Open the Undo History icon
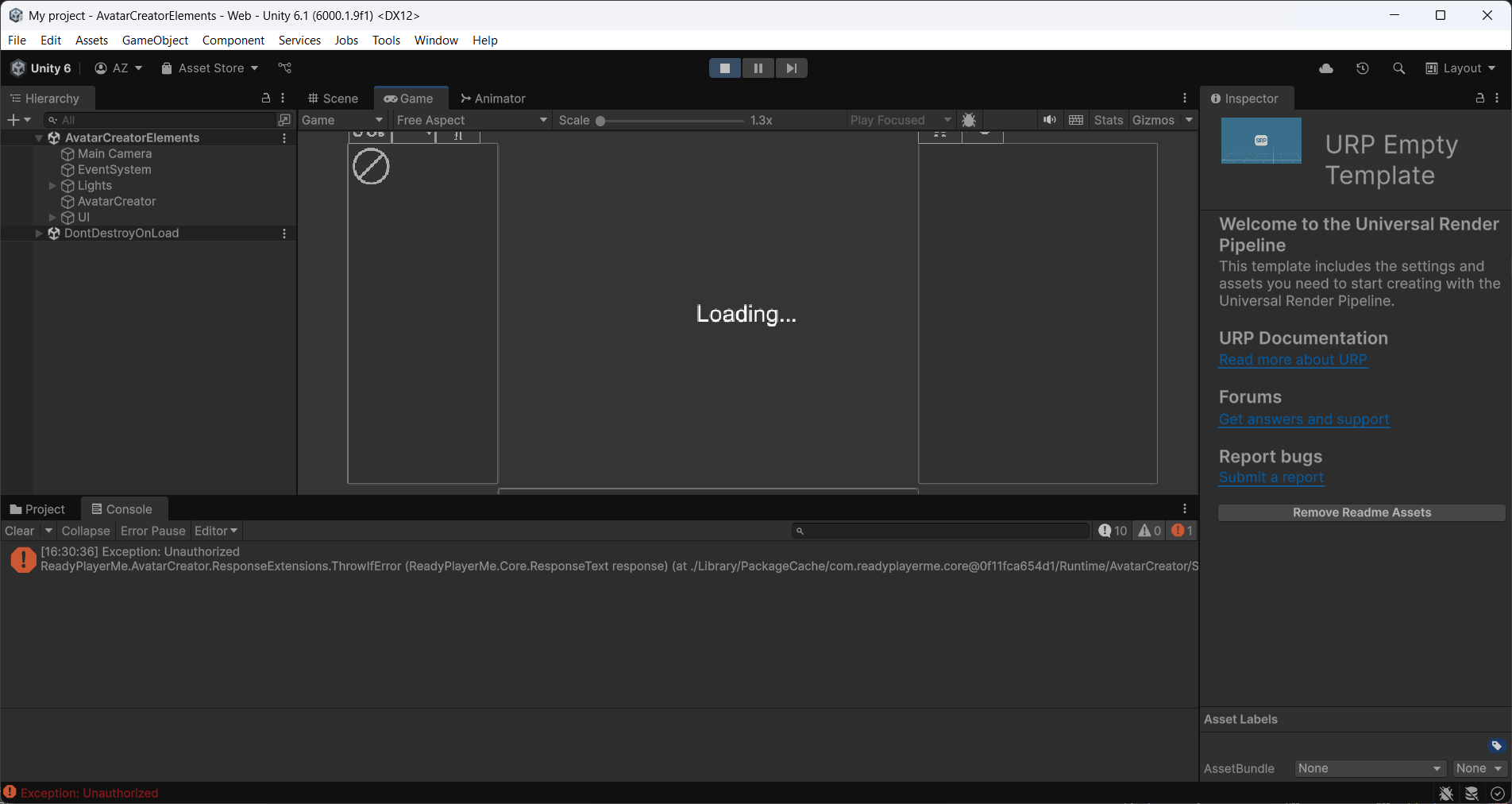This screenshot has height=804, width=1512. pos(1363,68)
